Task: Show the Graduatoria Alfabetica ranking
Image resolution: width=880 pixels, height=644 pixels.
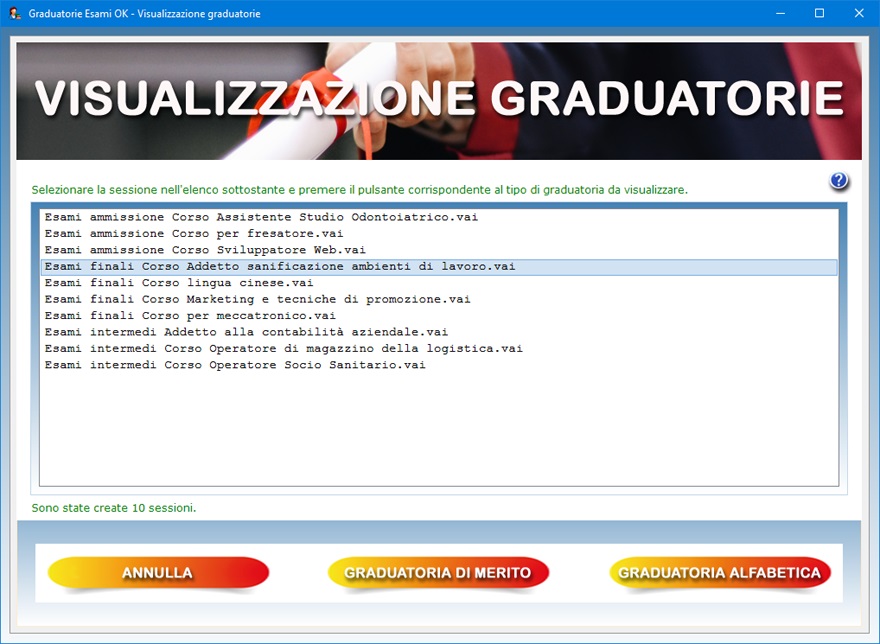Action: pos(719,573)
